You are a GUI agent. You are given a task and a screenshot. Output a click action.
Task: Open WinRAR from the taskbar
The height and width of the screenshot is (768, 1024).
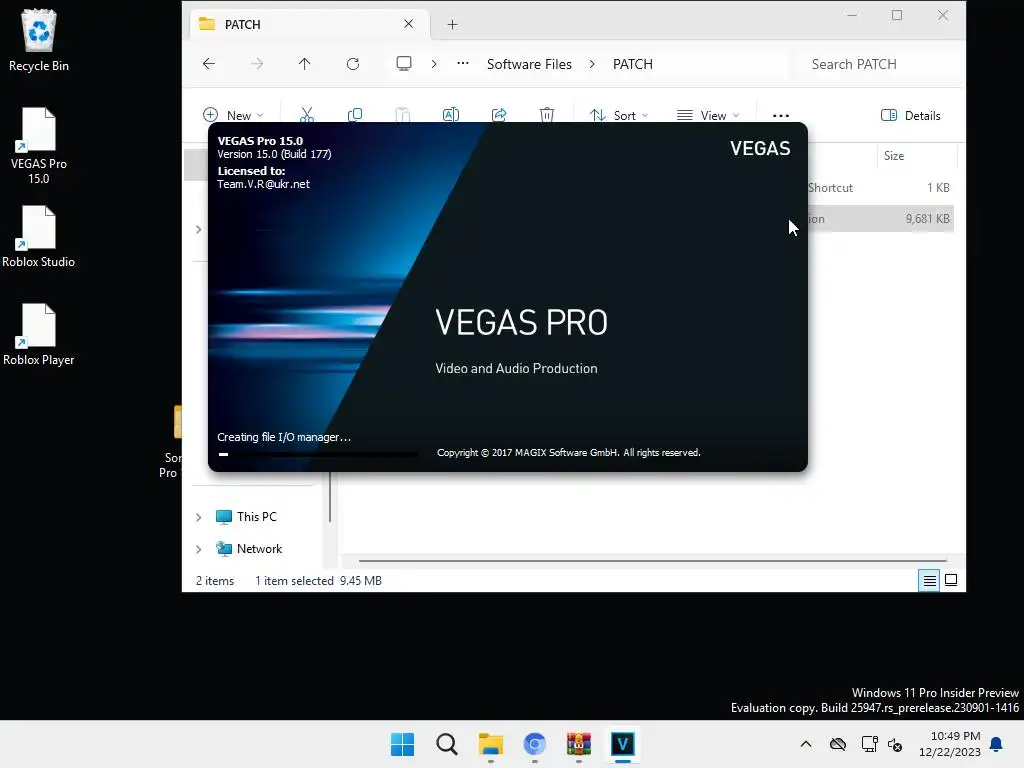click(x=579, y=744)
